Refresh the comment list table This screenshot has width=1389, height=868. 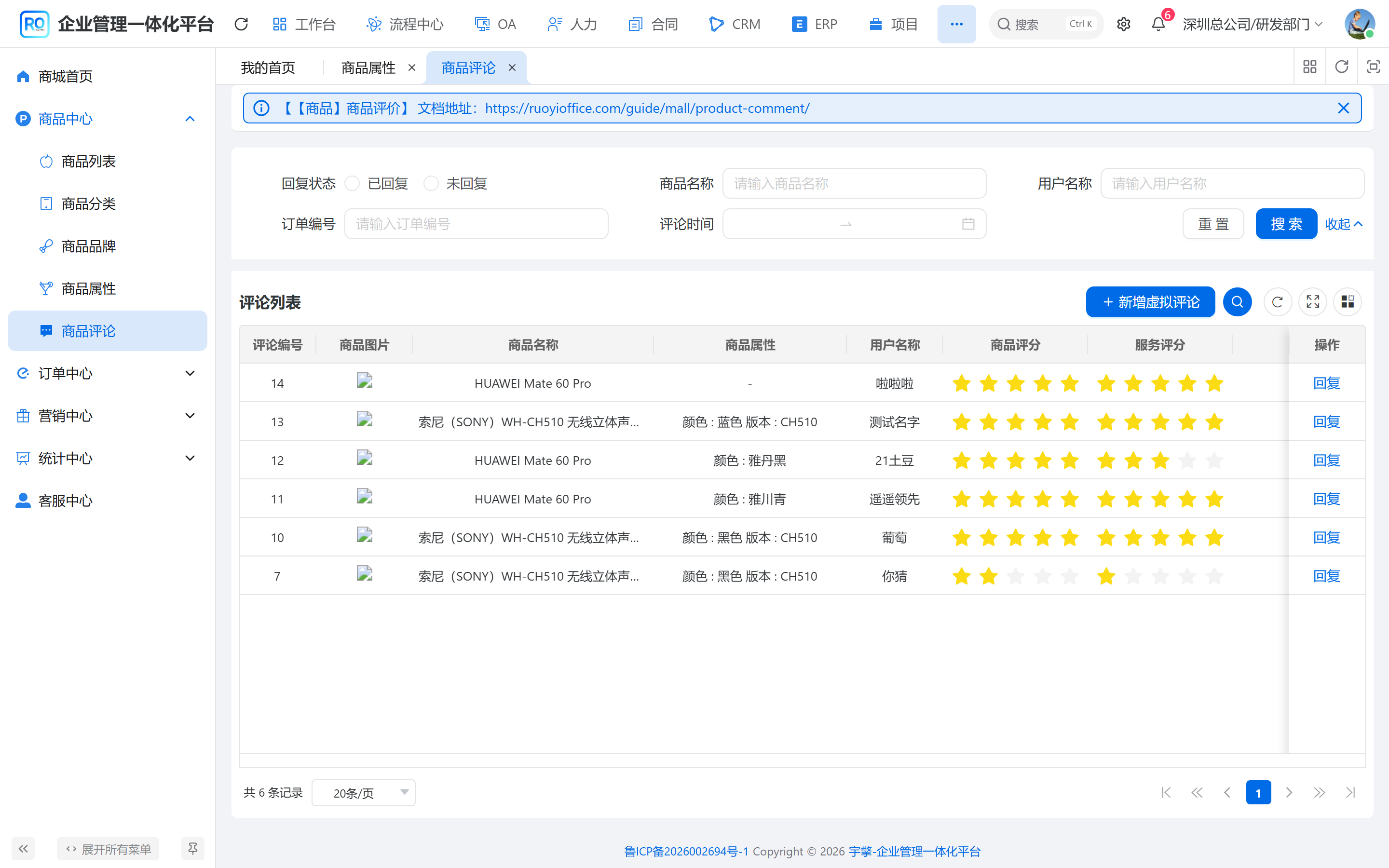pos(1277,302)
